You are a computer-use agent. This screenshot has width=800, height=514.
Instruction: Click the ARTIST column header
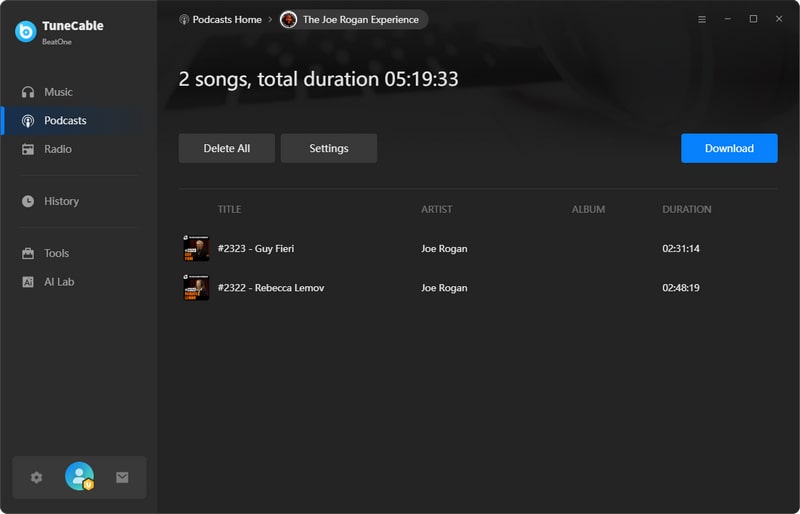tap(436, 209)
